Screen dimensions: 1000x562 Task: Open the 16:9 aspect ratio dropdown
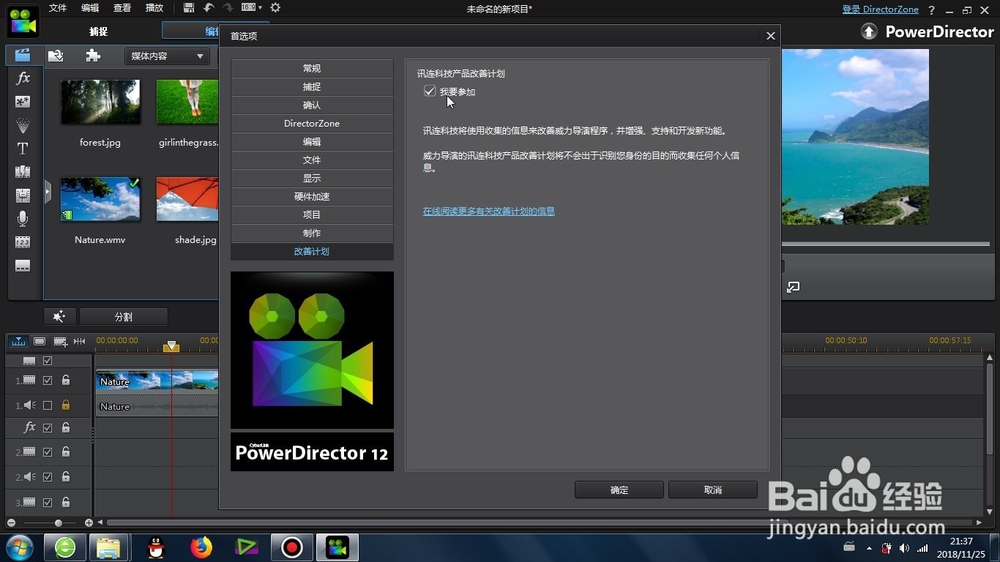click(x=251, y=8)
